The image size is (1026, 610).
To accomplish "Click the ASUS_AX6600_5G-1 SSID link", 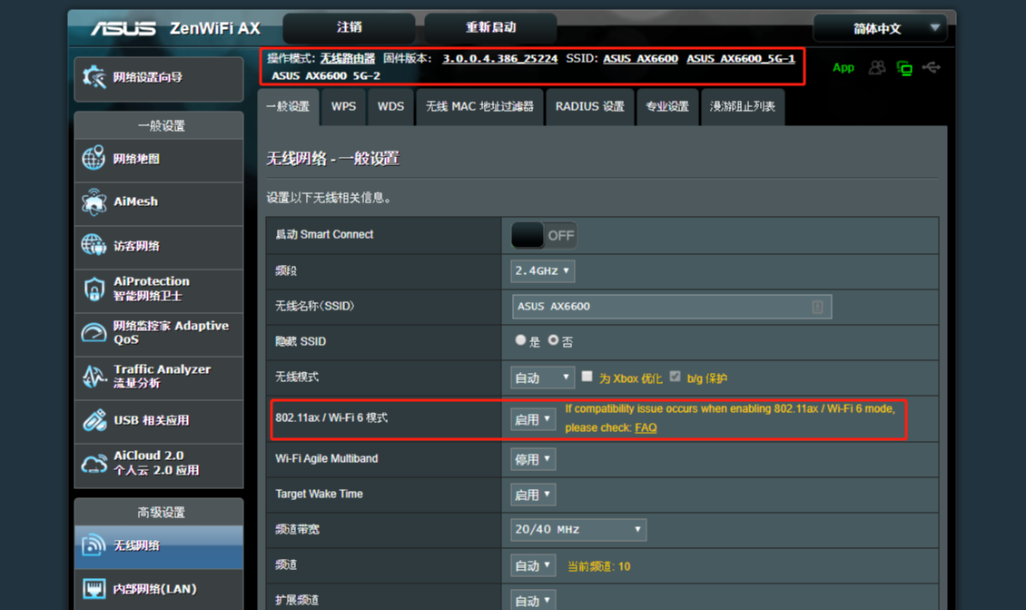I will [x=741, y=59].
